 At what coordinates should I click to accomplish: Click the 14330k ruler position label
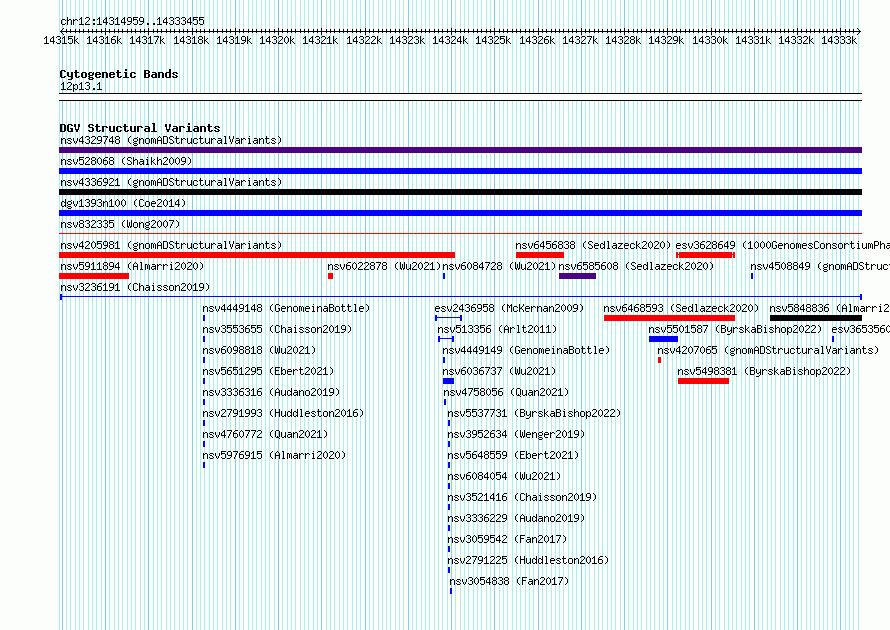(x=710, y=40)
